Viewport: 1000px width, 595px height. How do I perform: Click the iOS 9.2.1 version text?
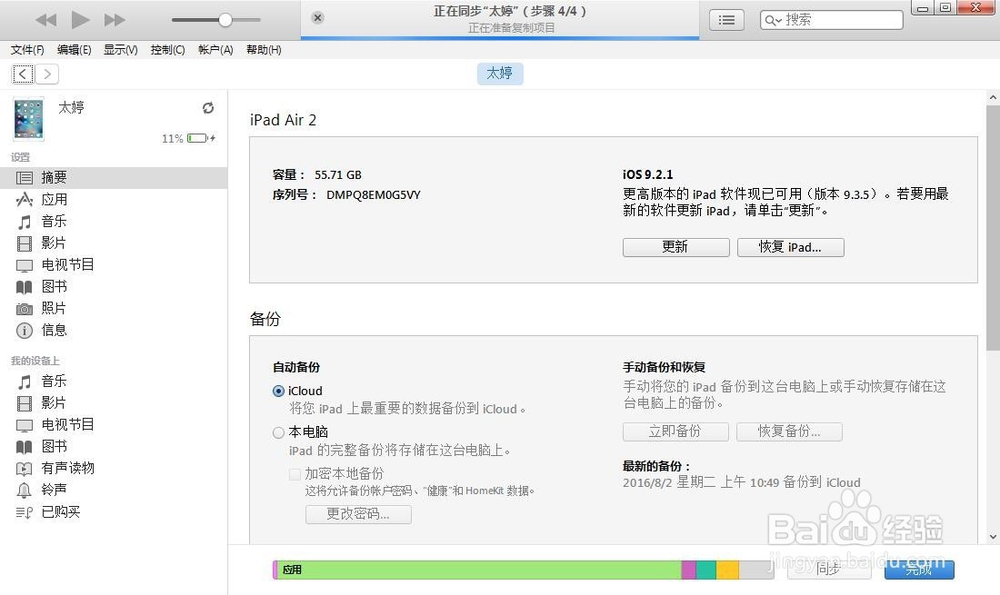[x=648, y=175]
